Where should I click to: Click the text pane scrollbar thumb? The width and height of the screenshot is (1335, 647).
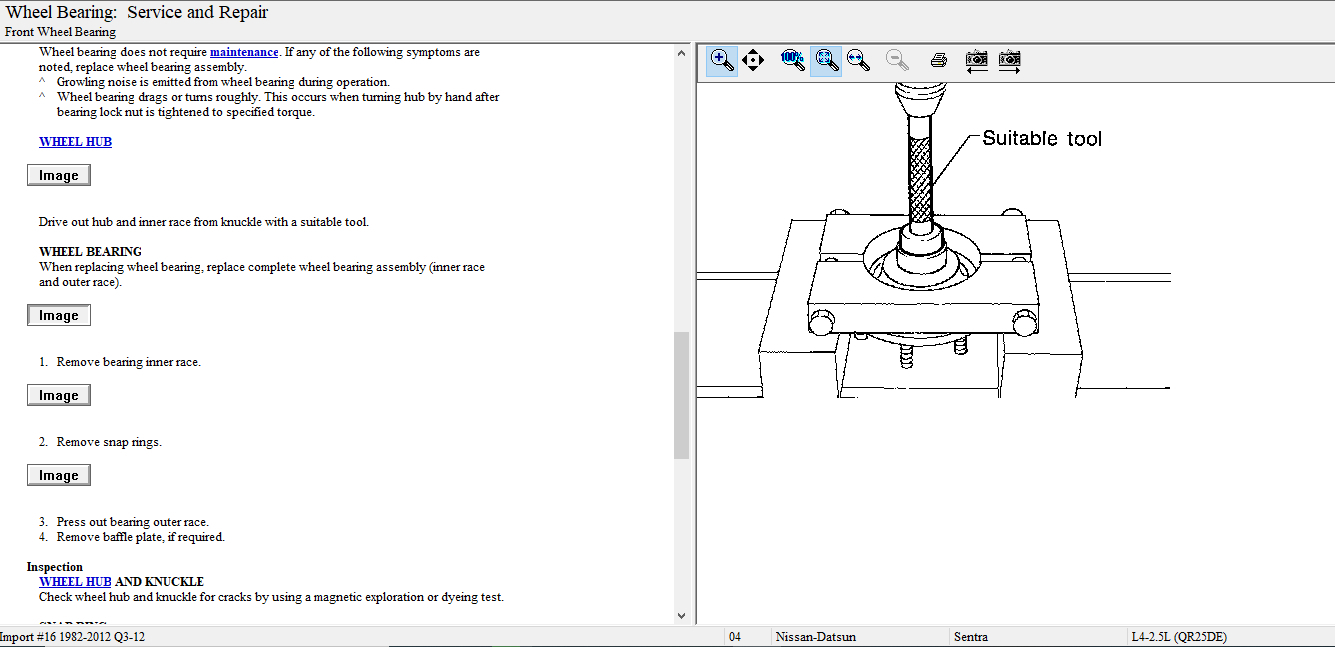click(x=682, y=395)
